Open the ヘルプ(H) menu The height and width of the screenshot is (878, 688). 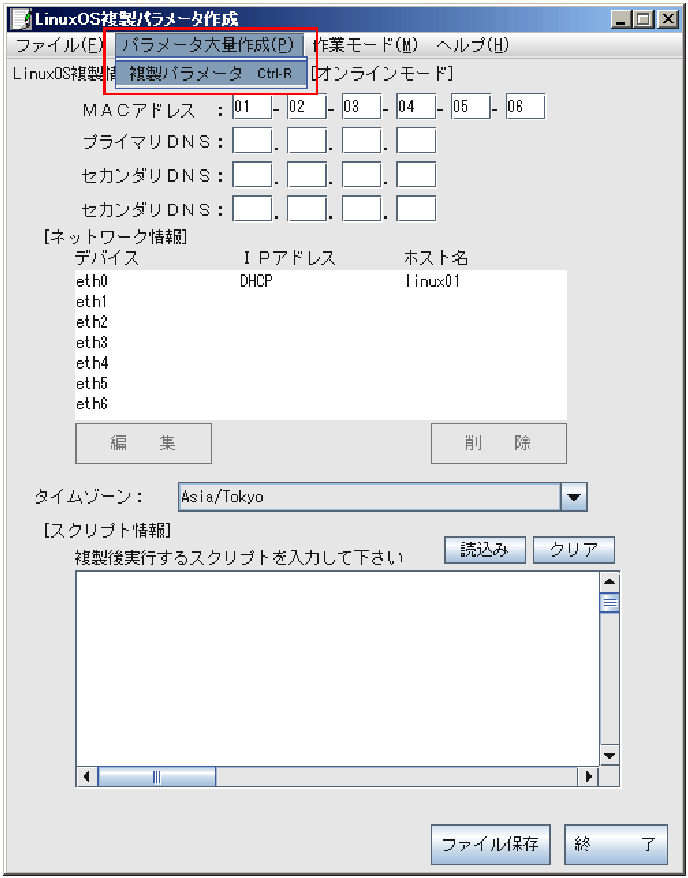tap(472, 45)
